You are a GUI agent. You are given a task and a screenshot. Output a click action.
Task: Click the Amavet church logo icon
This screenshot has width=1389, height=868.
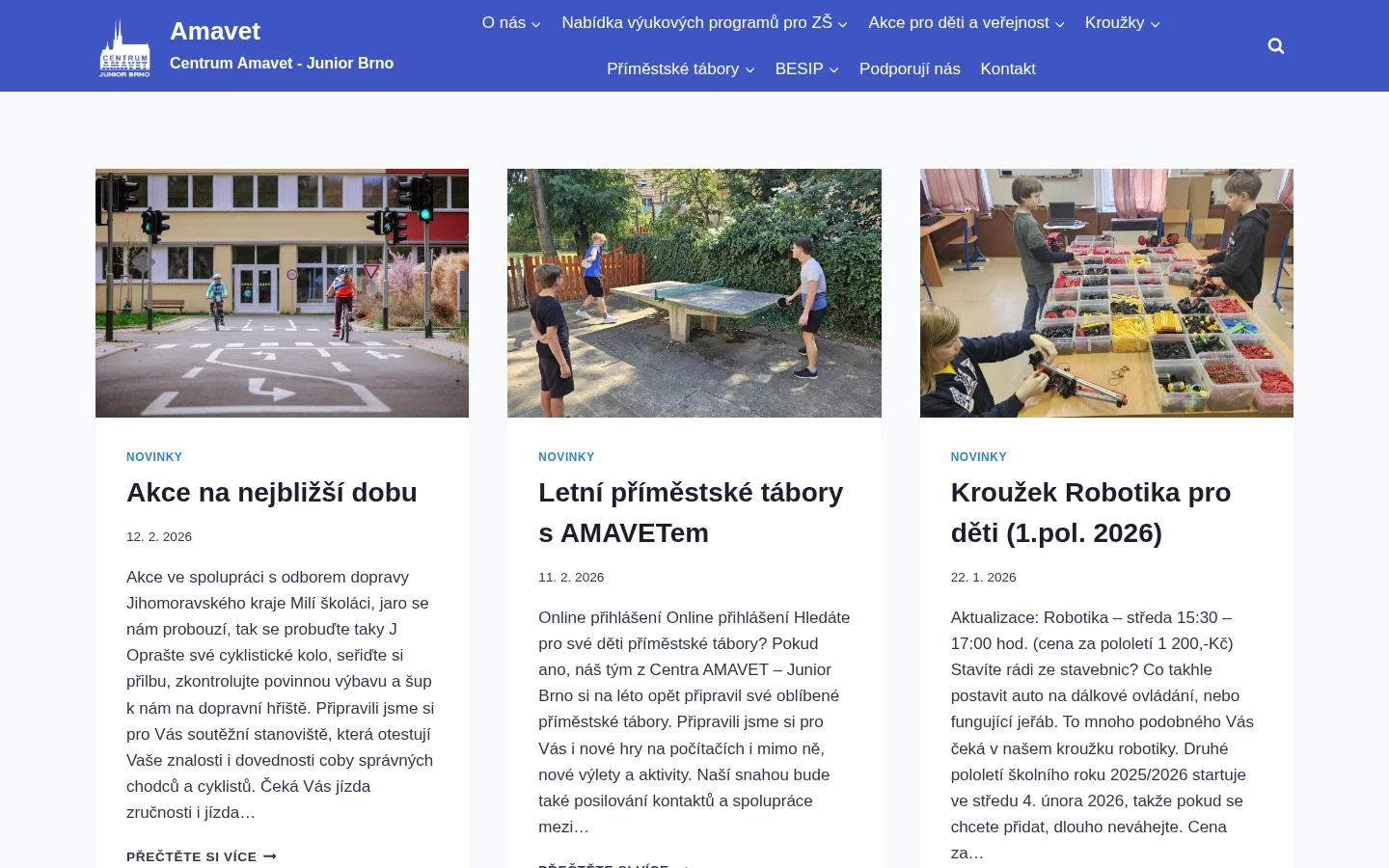tap(125, 46)
